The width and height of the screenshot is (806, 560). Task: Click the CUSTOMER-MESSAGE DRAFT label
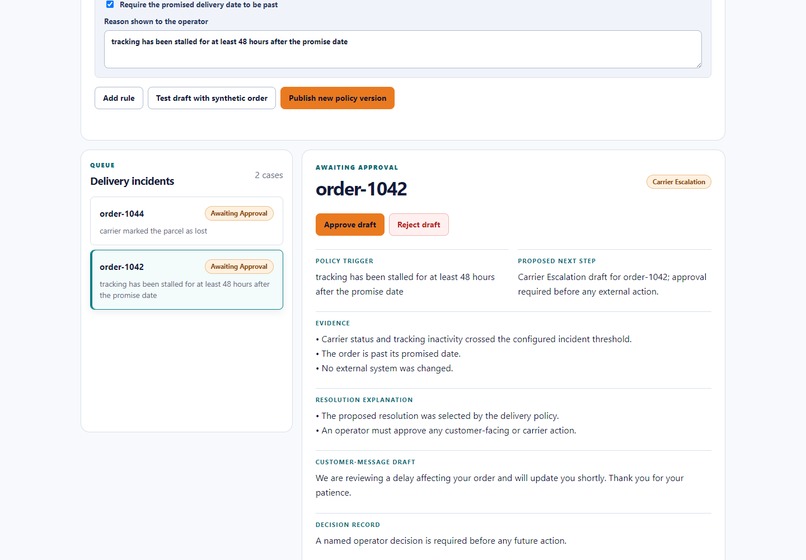(x=365, y=462)
